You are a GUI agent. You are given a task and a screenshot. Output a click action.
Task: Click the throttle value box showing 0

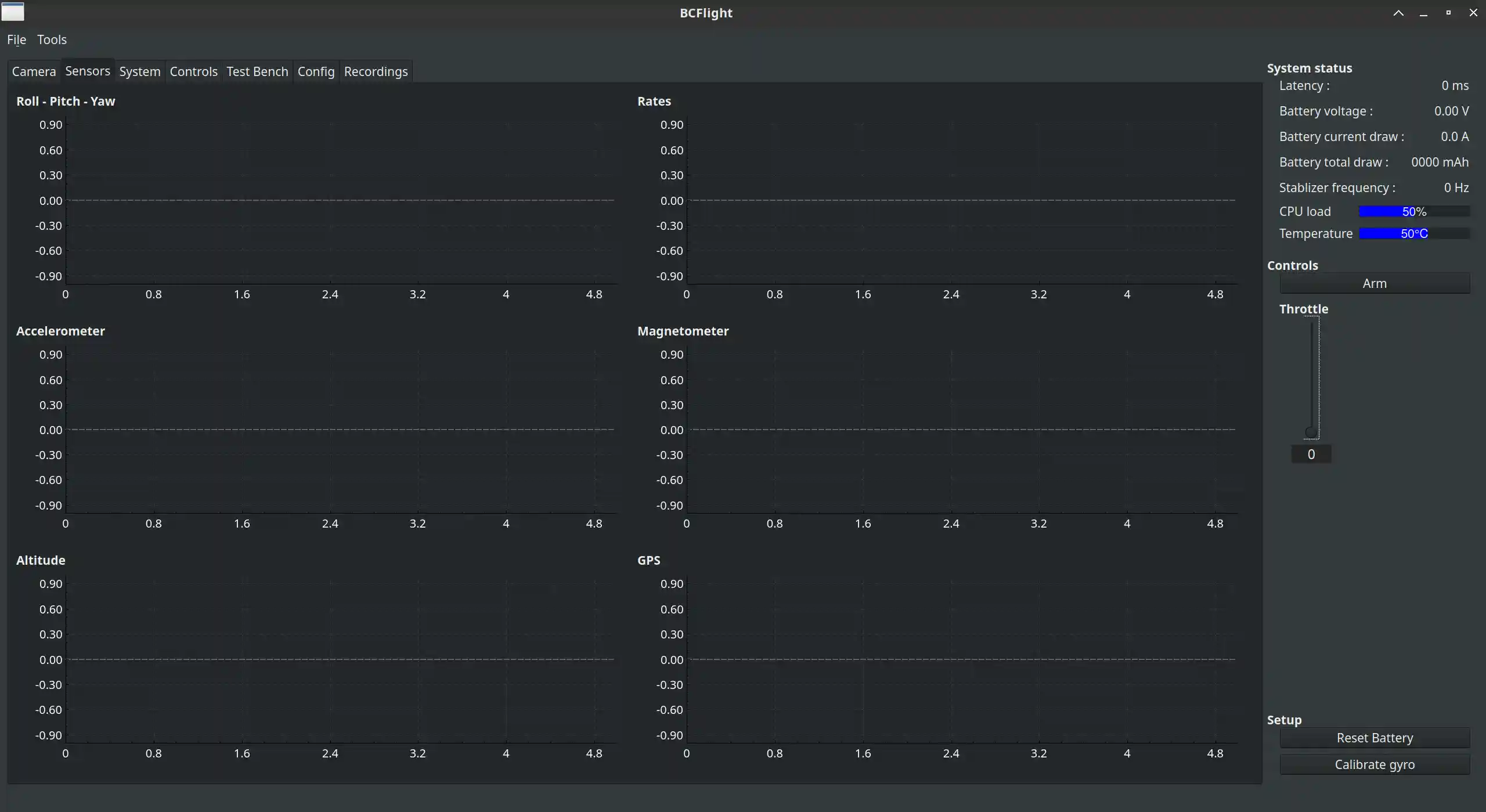point(1311,453)
